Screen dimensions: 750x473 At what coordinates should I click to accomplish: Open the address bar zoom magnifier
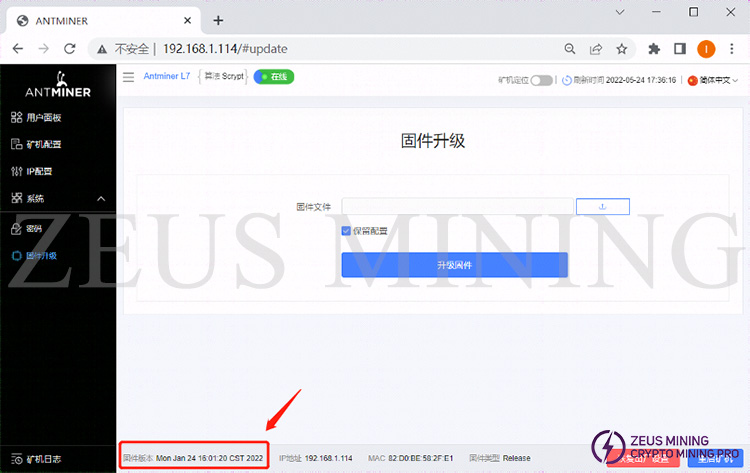570,49
